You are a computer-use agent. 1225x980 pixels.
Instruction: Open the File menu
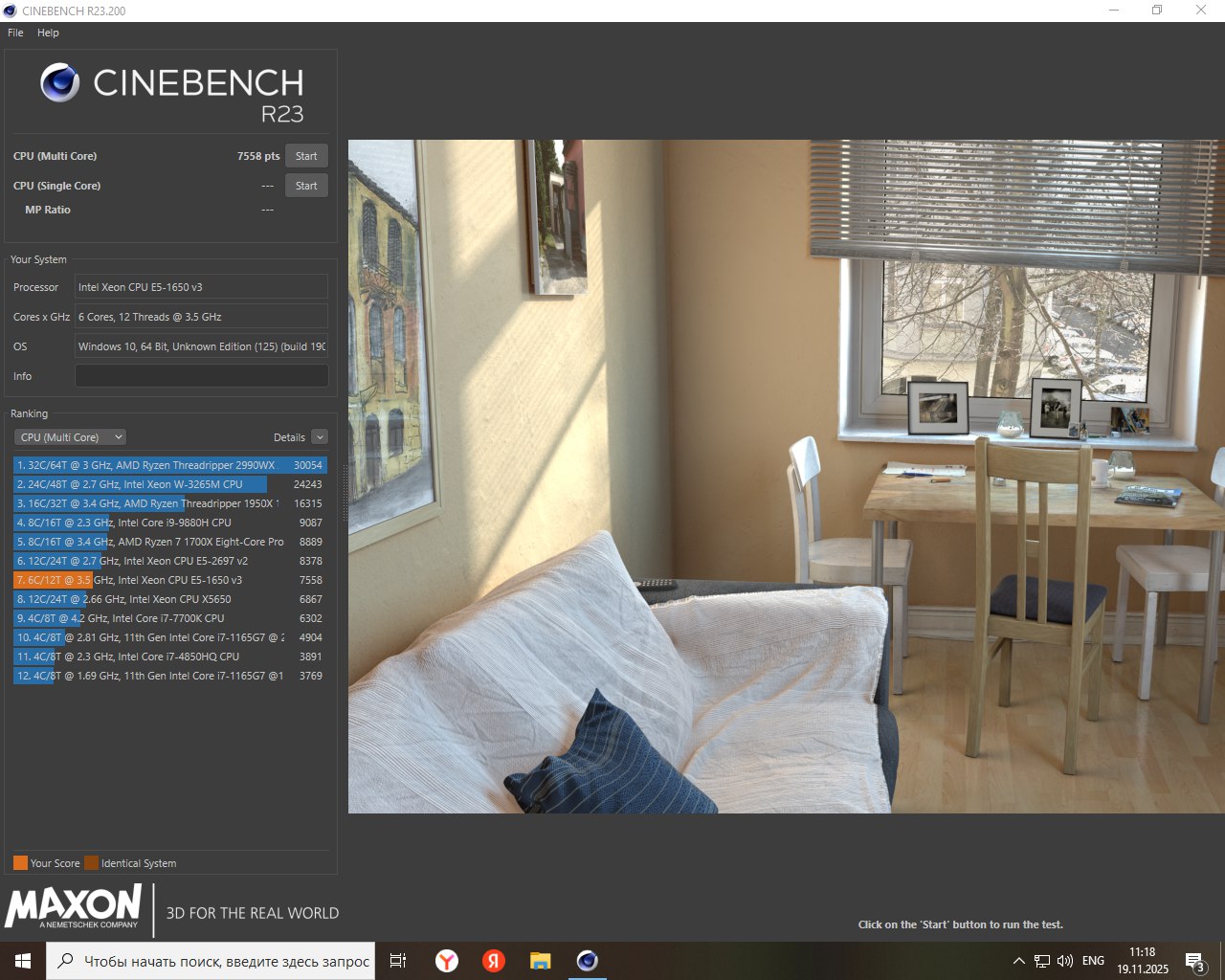tap(15, 33)
